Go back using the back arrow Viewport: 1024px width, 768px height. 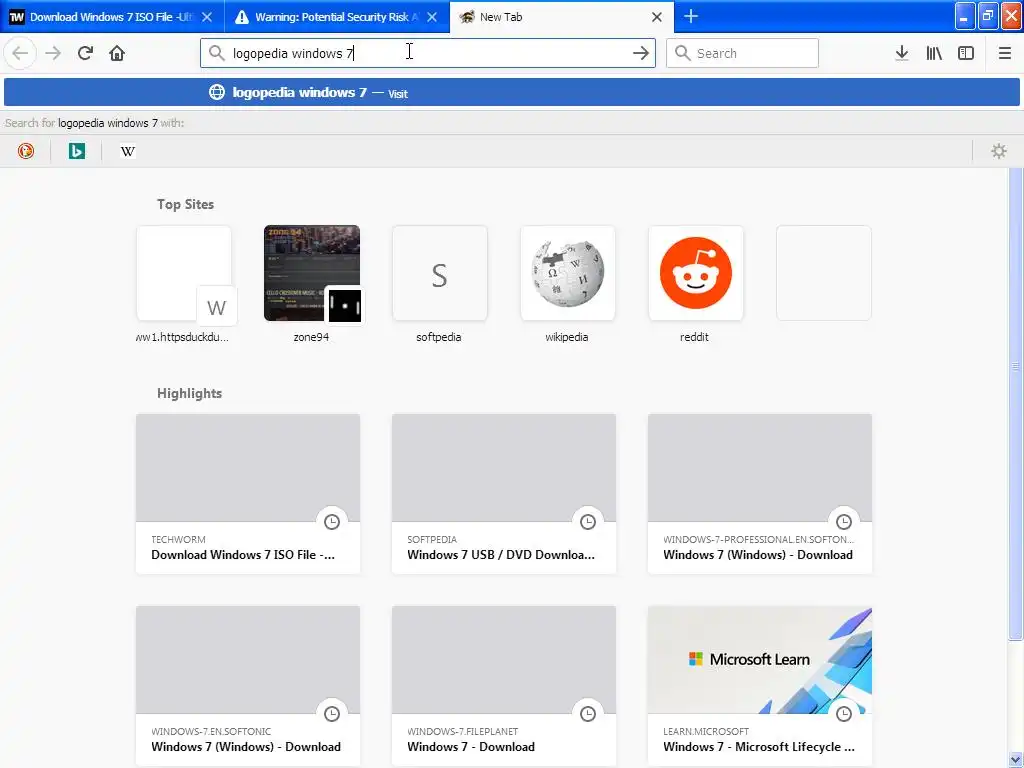click(x=20, y=53)
